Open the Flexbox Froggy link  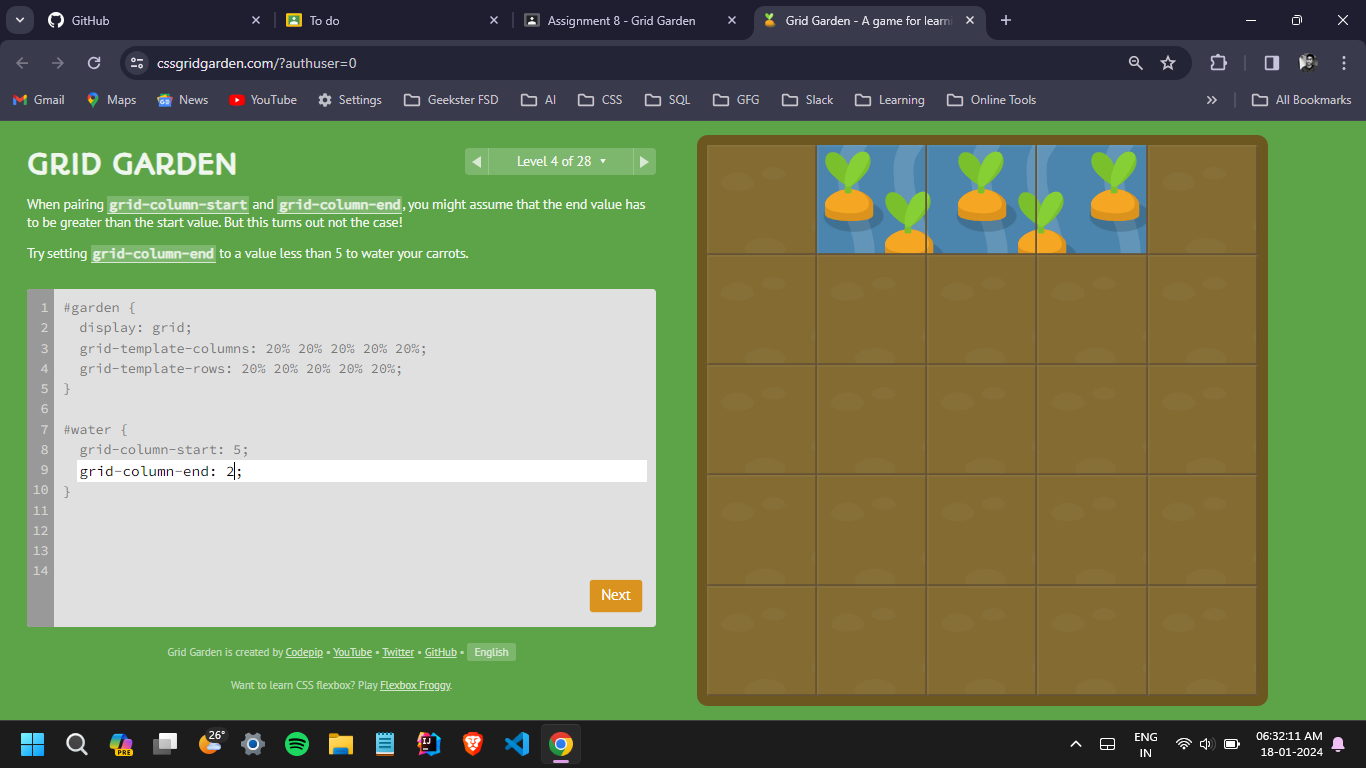click(415, 685)
